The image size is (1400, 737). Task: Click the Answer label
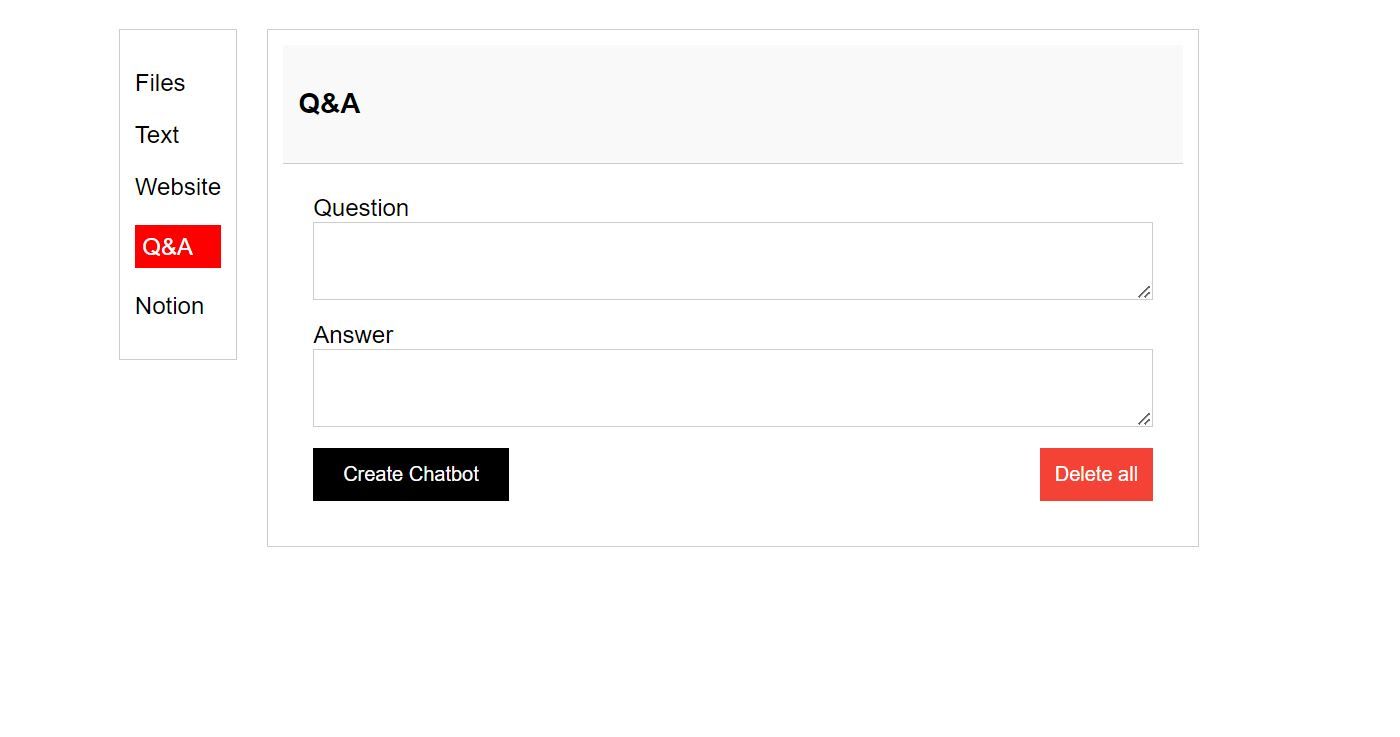(353, 335)
